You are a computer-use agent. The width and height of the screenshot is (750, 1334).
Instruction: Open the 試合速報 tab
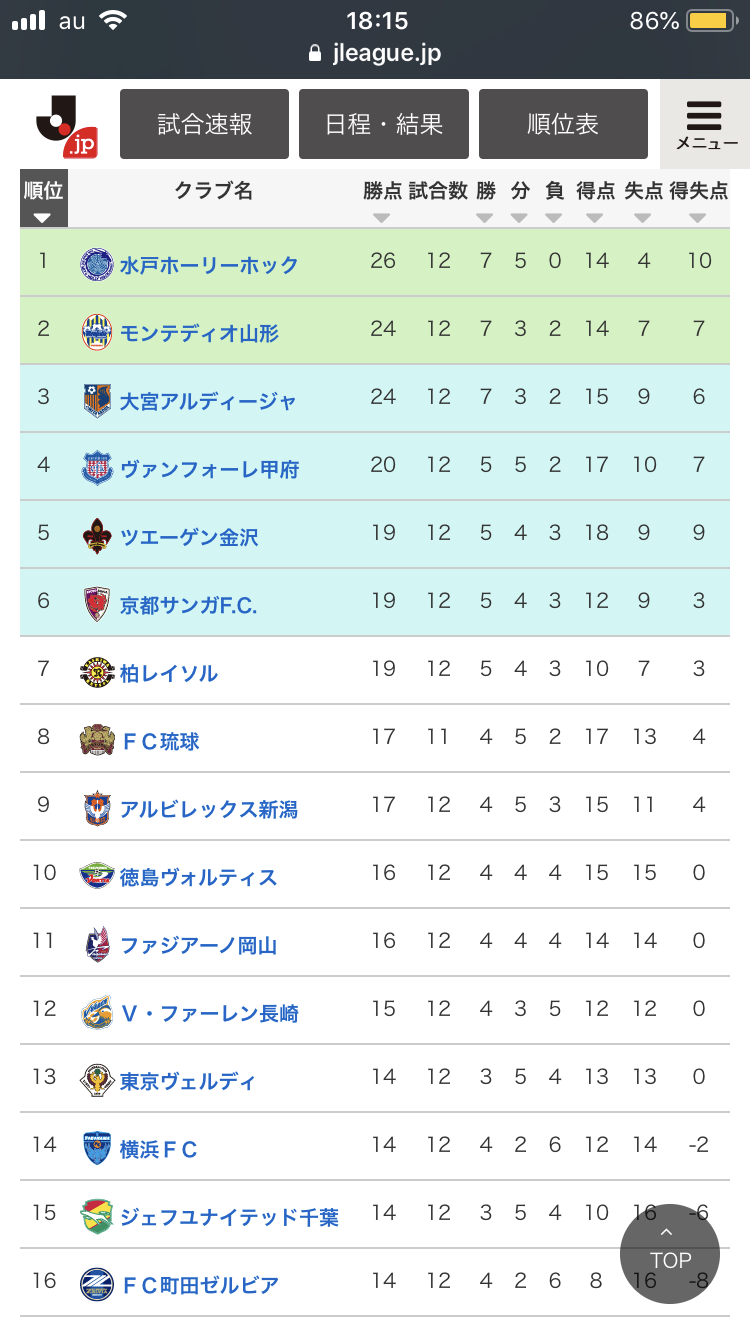pos(204,124)
